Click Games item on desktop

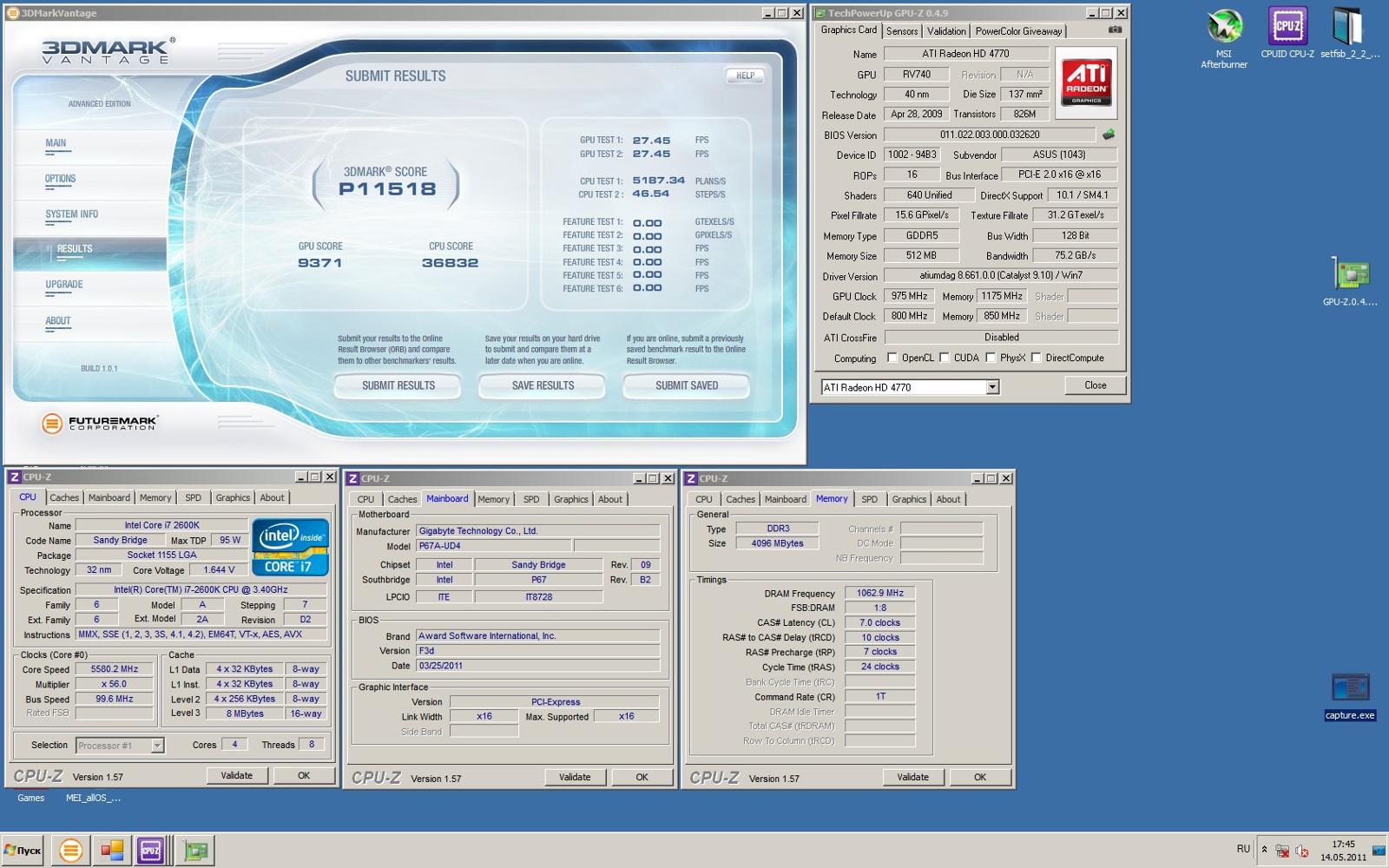pos(30,798)
